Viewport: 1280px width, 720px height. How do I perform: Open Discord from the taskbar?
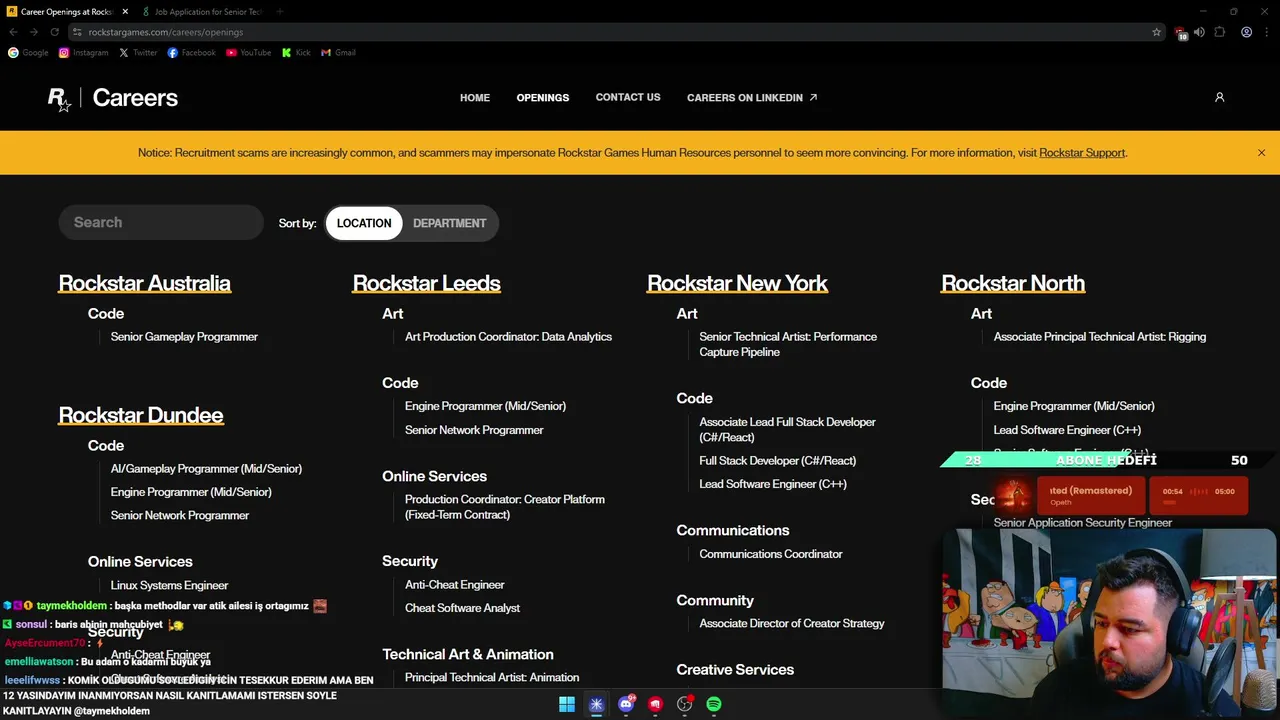point(626,704)
